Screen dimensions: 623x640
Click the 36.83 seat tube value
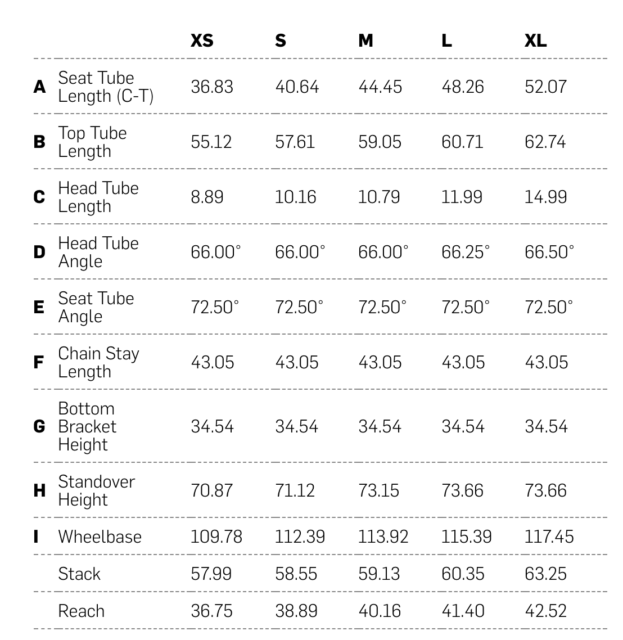(212, 87)
